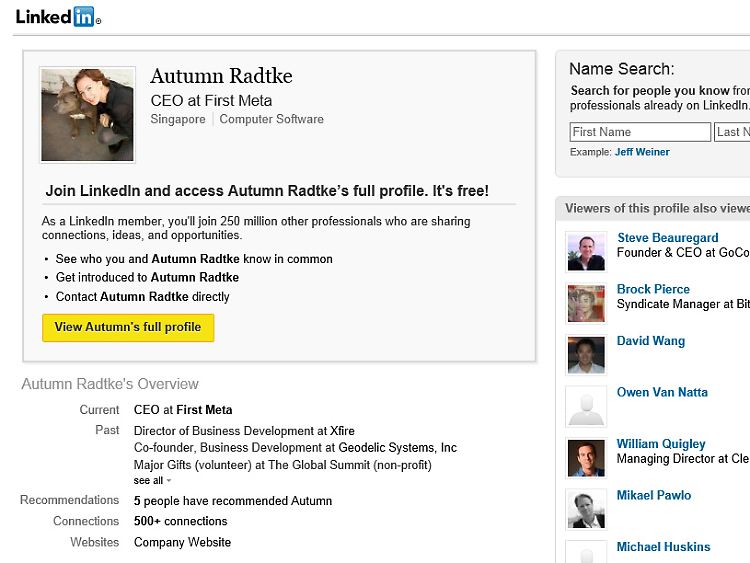The image size is (750, 563).
Task: Visit David Wang's profile
Action: pyautogui.click(x=651, y=341)
